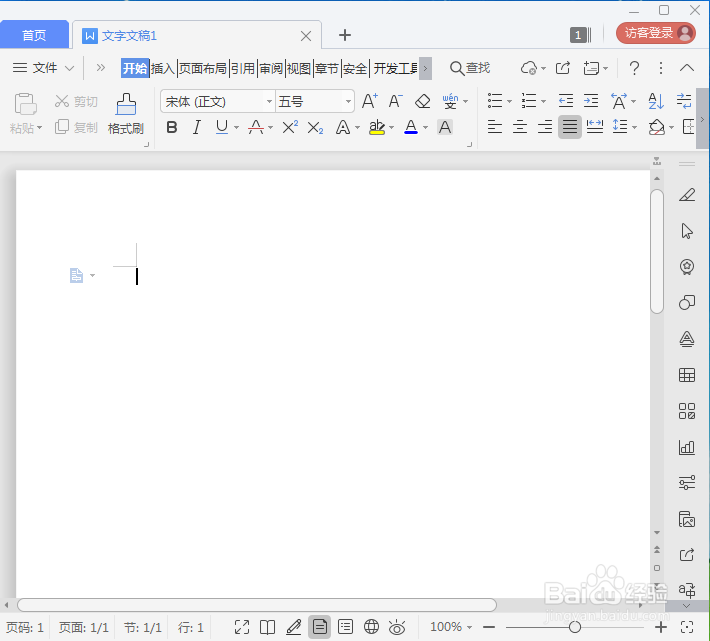The image size is (710, 641).
Task: Click the vertical scrollbar thumb
Action: pos(657,251)
